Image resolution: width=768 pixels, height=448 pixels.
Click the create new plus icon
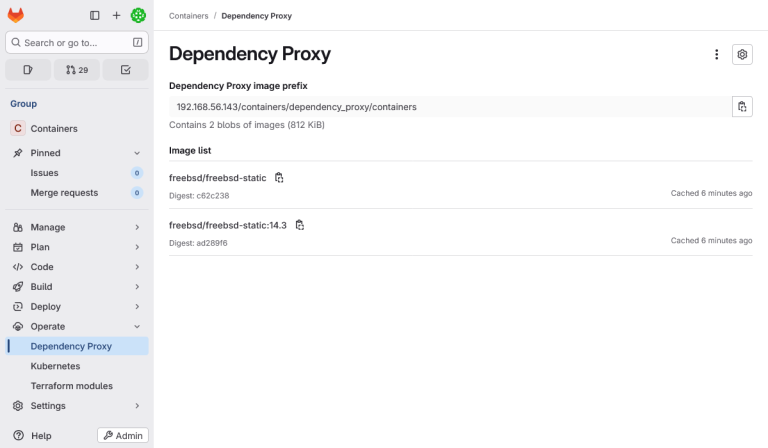[116, 15]
